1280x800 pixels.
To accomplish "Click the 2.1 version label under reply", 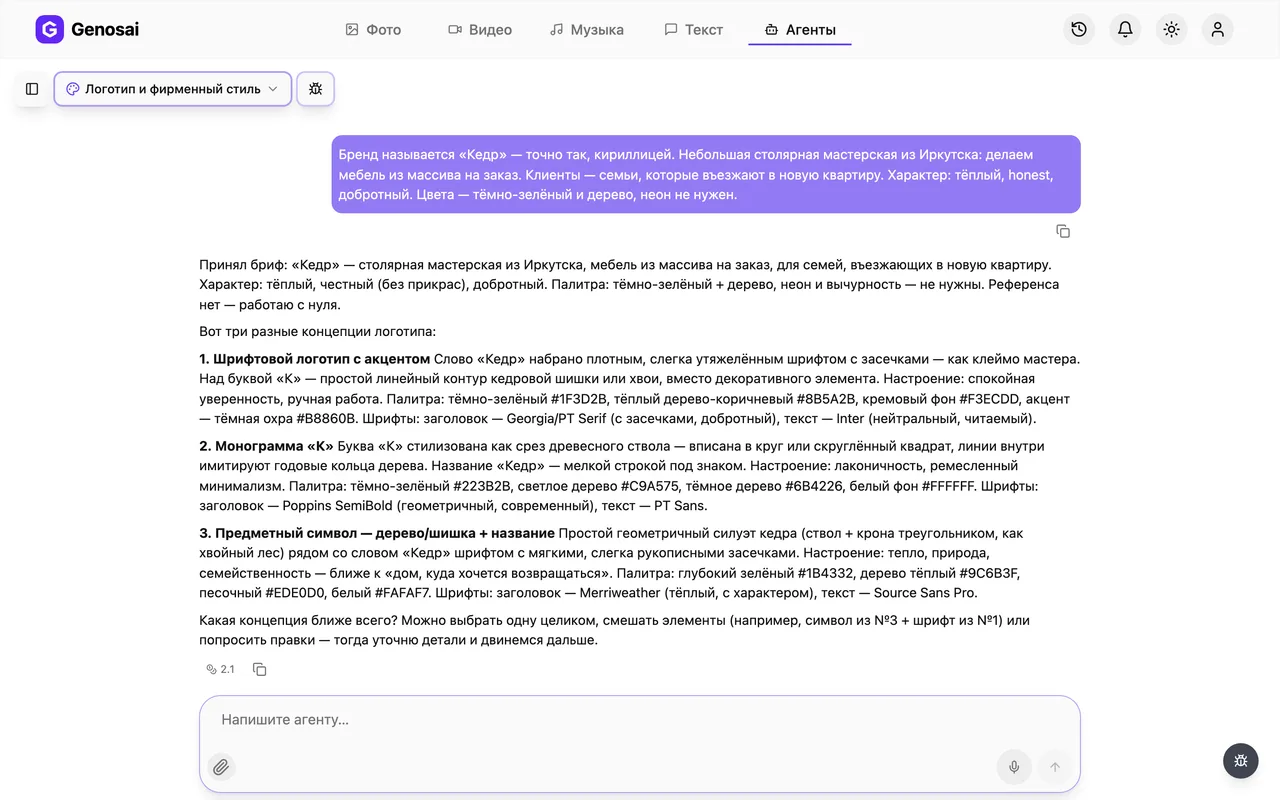I will click(x=220, y=669).
